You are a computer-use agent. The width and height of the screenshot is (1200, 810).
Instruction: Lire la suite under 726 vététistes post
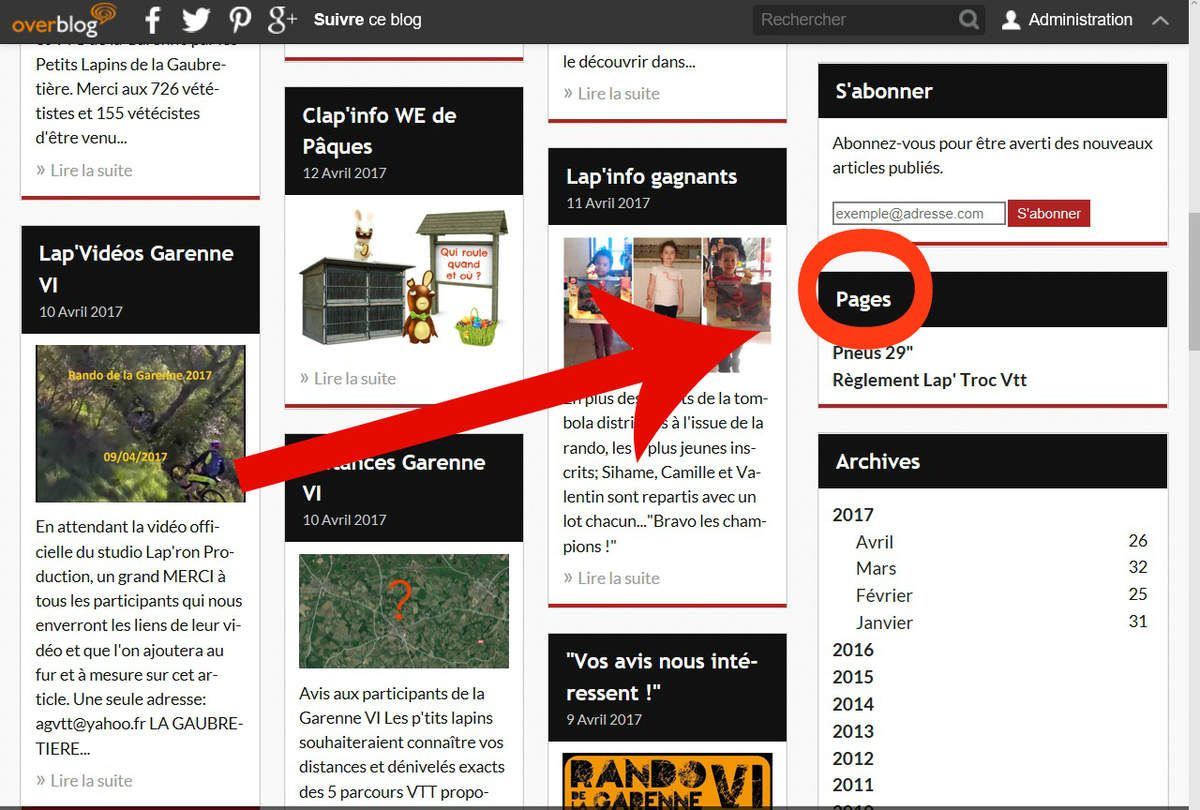point(84,170)
